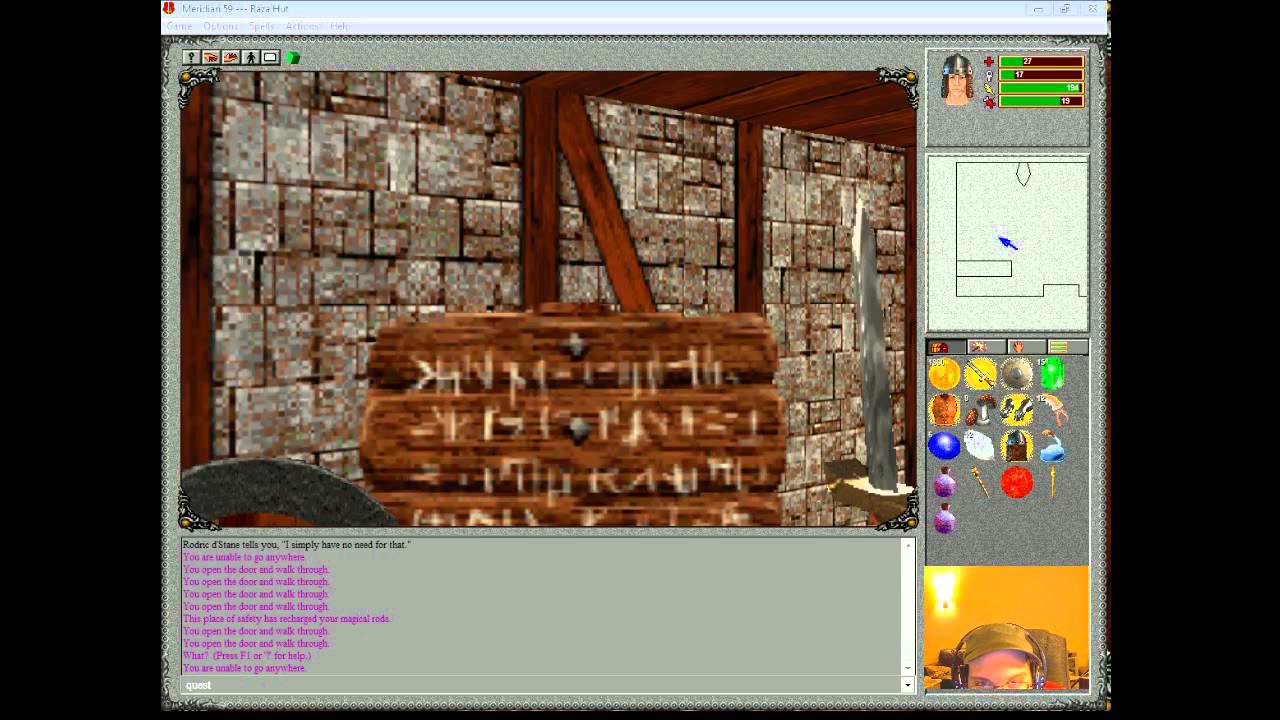The height and width of the screenshot is (720, 1280).
Task: Select the leather armor in inventory
Action: pyautogui.click(x=944, y=410)
